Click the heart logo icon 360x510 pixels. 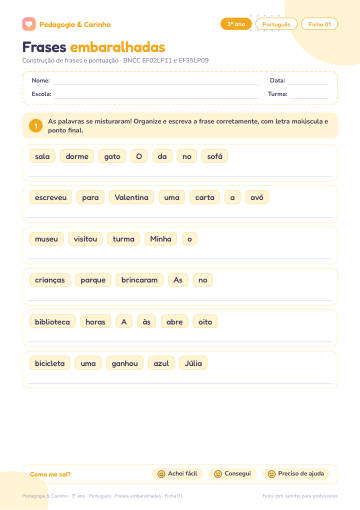pyautogui.click(x=29, y=24)
